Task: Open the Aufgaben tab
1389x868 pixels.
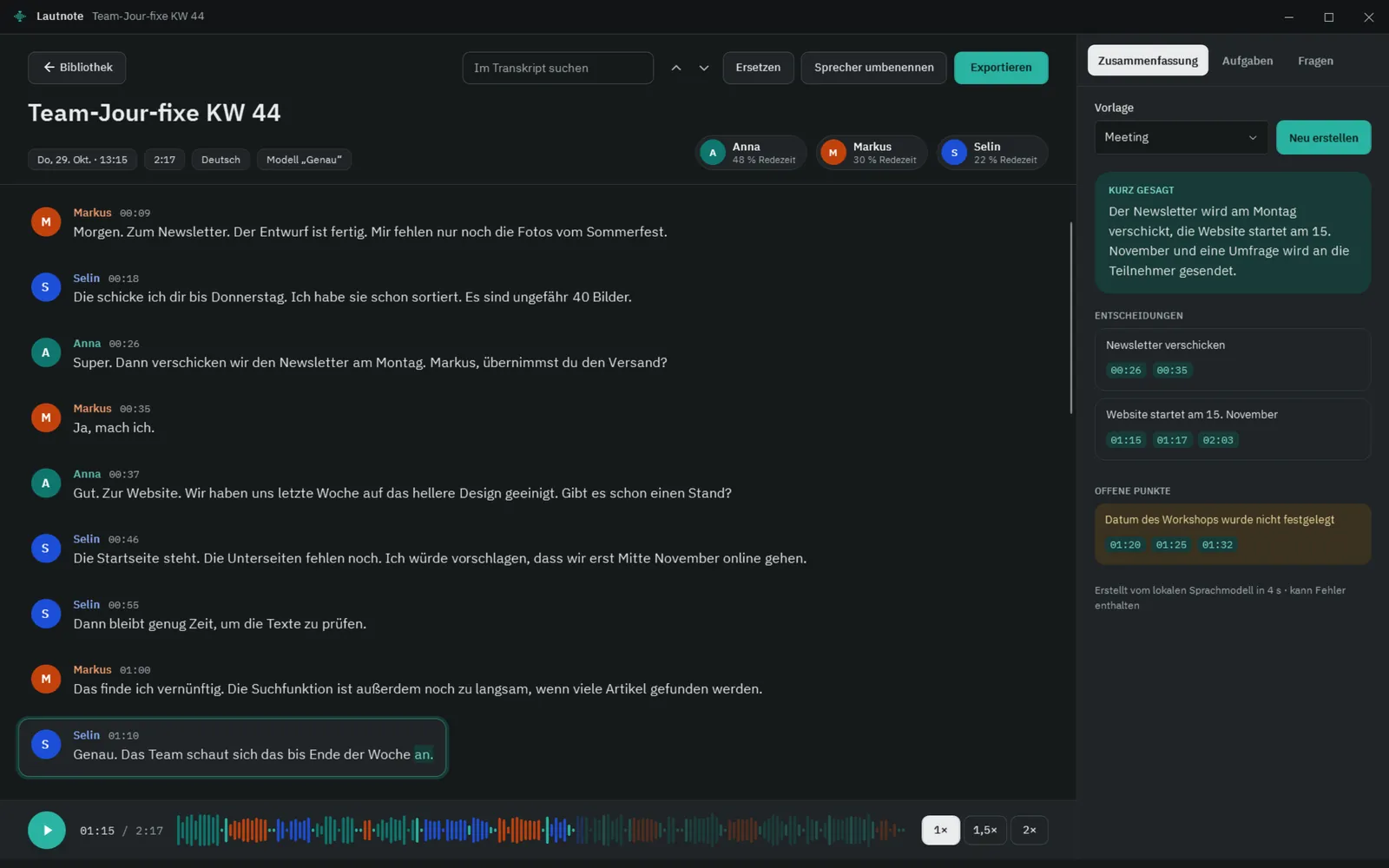Action: coord(1247,61)
